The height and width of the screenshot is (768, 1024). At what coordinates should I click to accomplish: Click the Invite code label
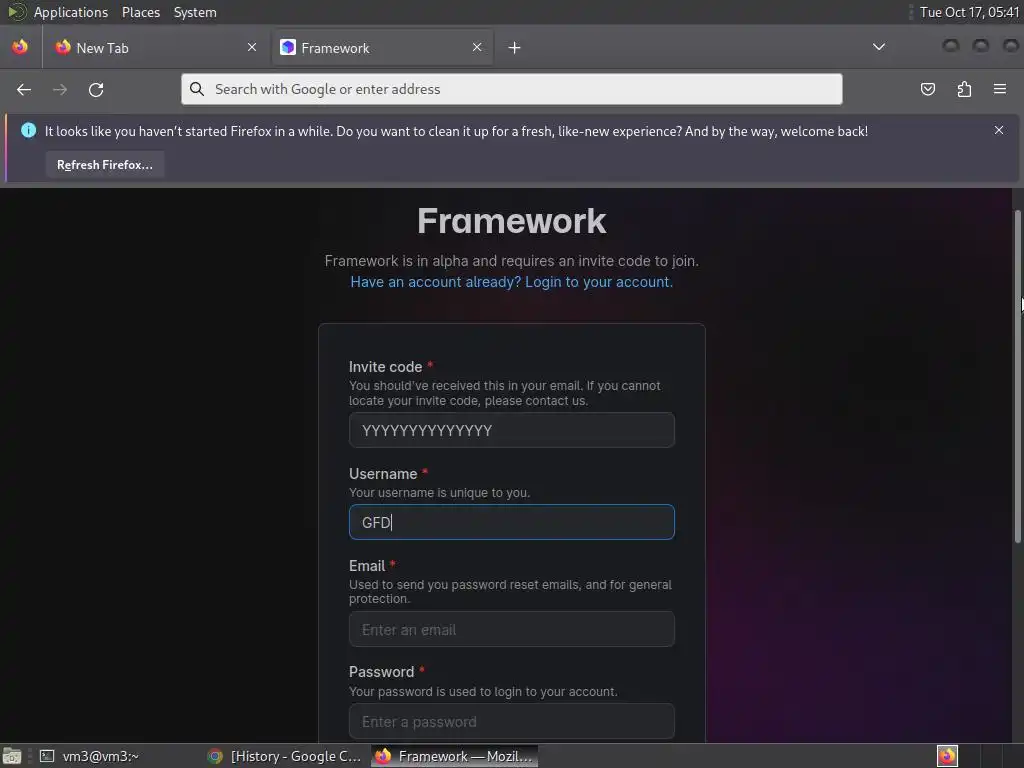pyautogui.click(x=385, y=367)
